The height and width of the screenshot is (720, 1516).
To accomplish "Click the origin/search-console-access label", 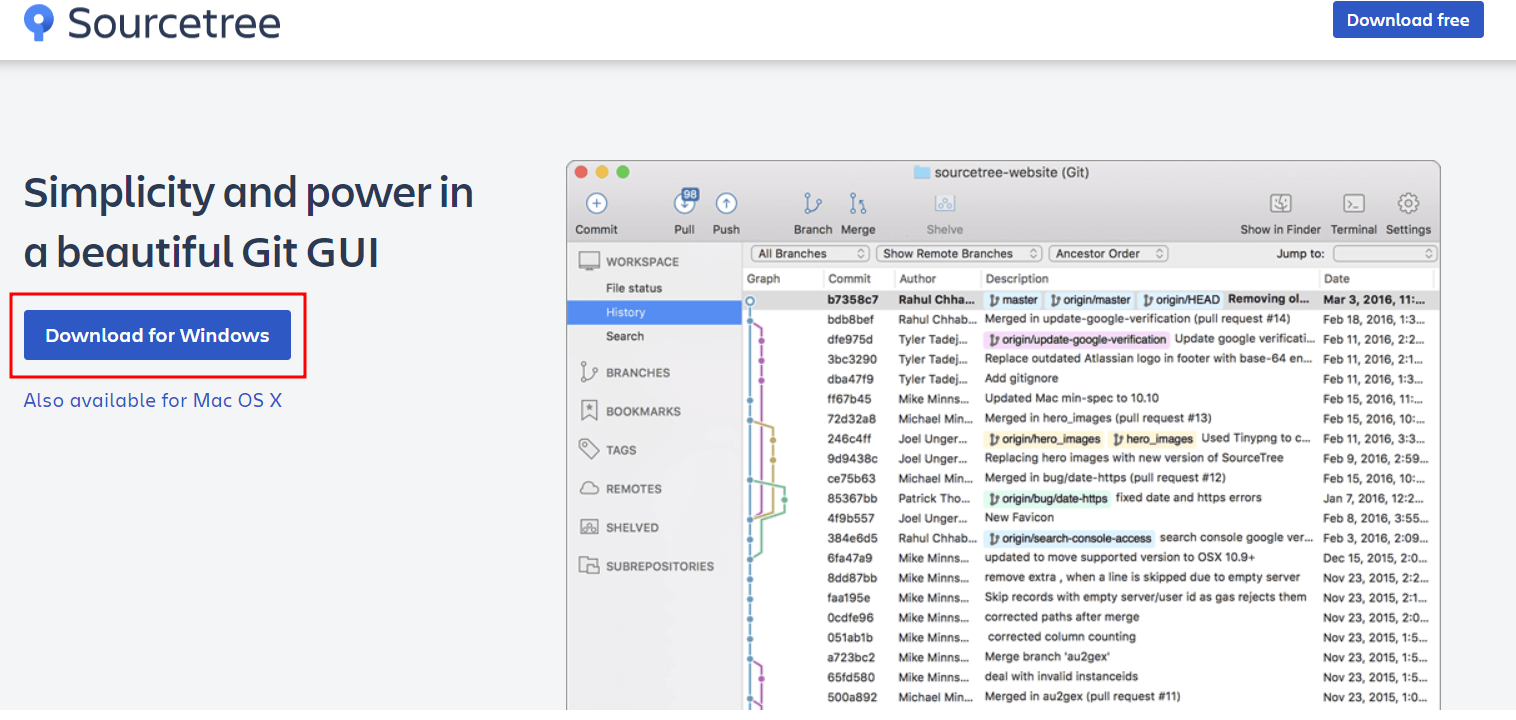I will tap(1070, 538).
